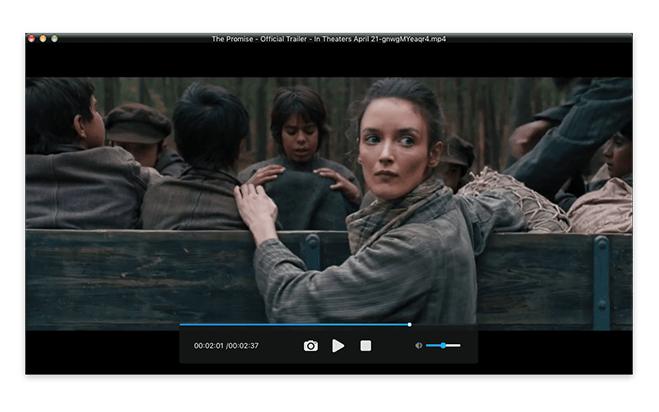
Task: Click the progress bar playhead knob
Action: [x=409, y=325]
